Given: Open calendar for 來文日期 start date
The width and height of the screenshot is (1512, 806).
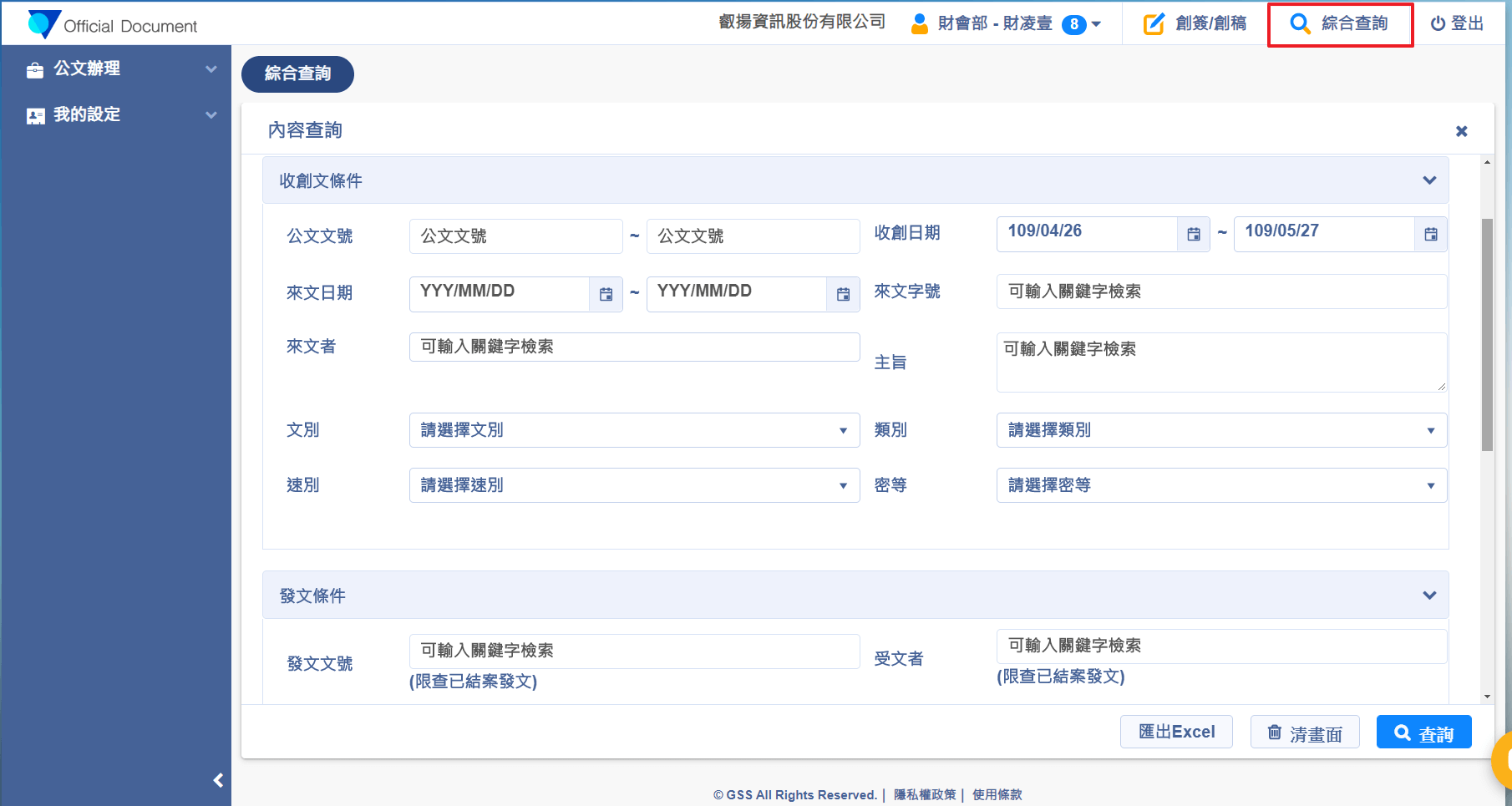Looking at the screenshot, I should (x=606, y=294).
